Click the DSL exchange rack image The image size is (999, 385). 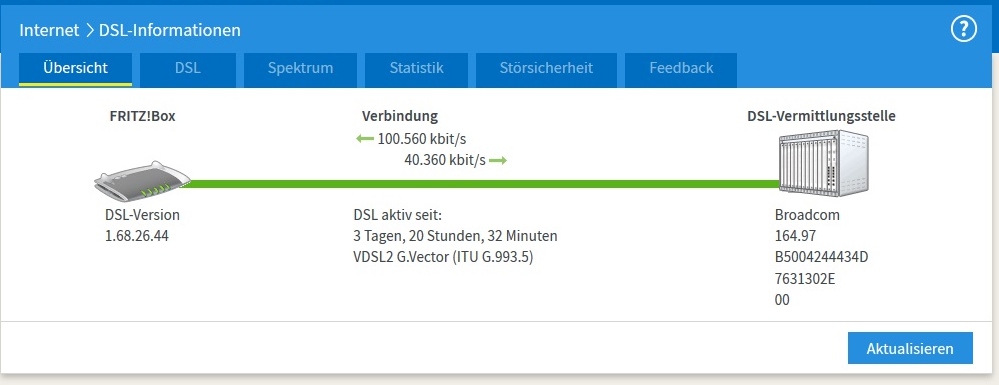pyautogui.click(x=824, y=163)
